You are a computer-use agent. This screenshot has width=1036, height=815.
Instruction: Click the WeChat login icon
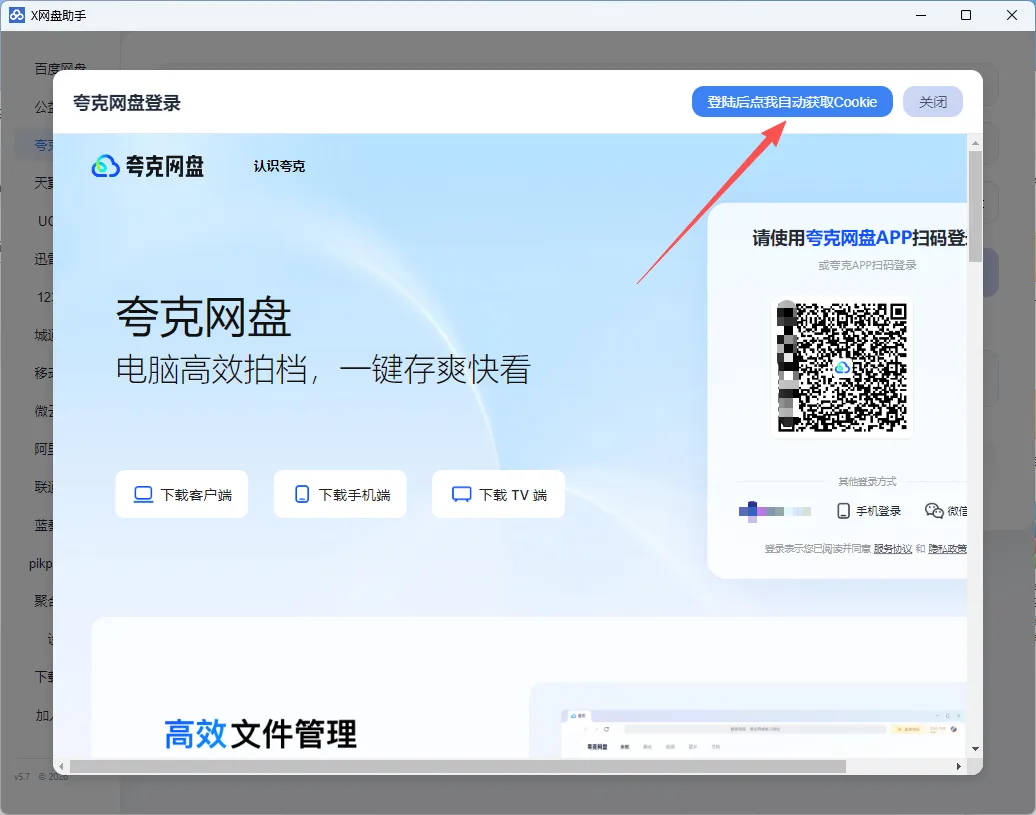tap(934, 511)
